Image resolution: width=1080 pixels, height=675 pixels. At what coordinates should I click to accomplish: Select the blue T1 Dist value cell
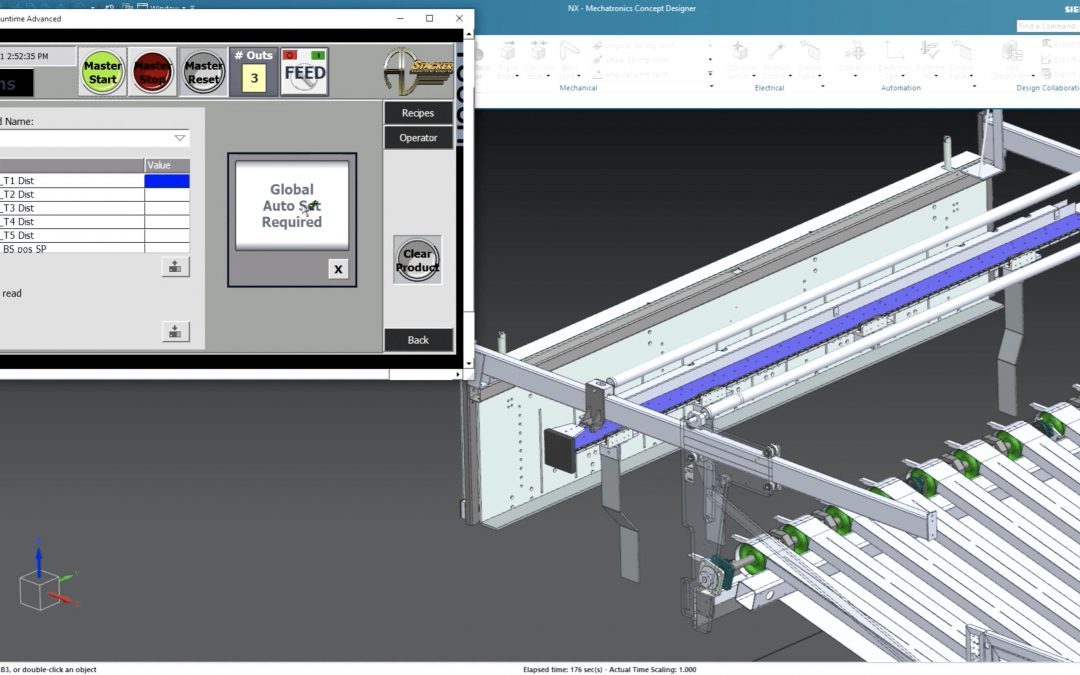pyautogui.click(x=167, y=180)
